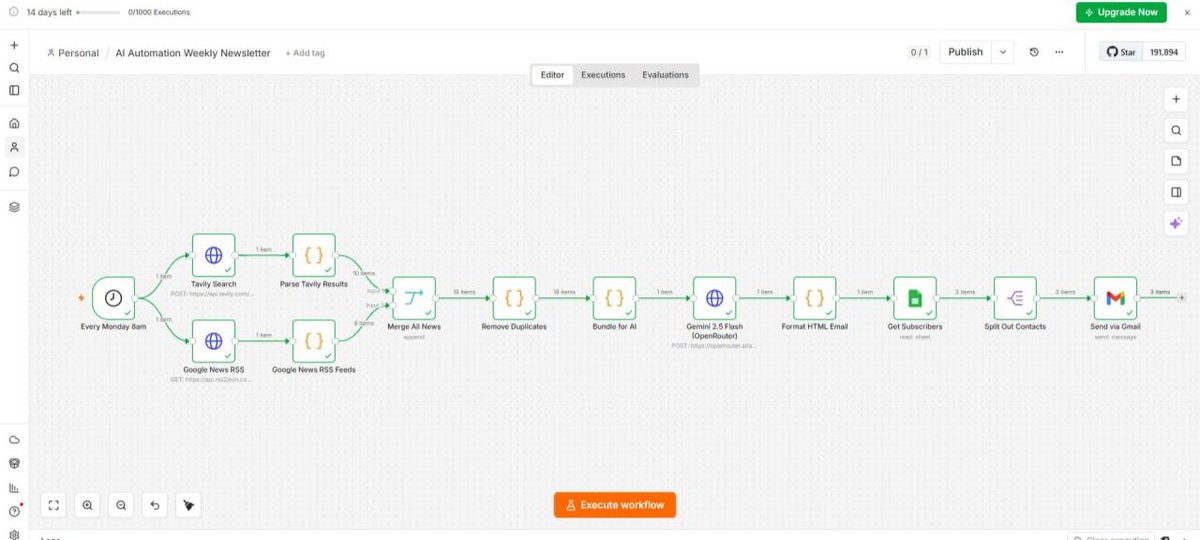This screenshot has height=540, width=1200.
Task: Open the cloud icon in left sidebar
Action: pyautogui.click(x=14, y=440)
